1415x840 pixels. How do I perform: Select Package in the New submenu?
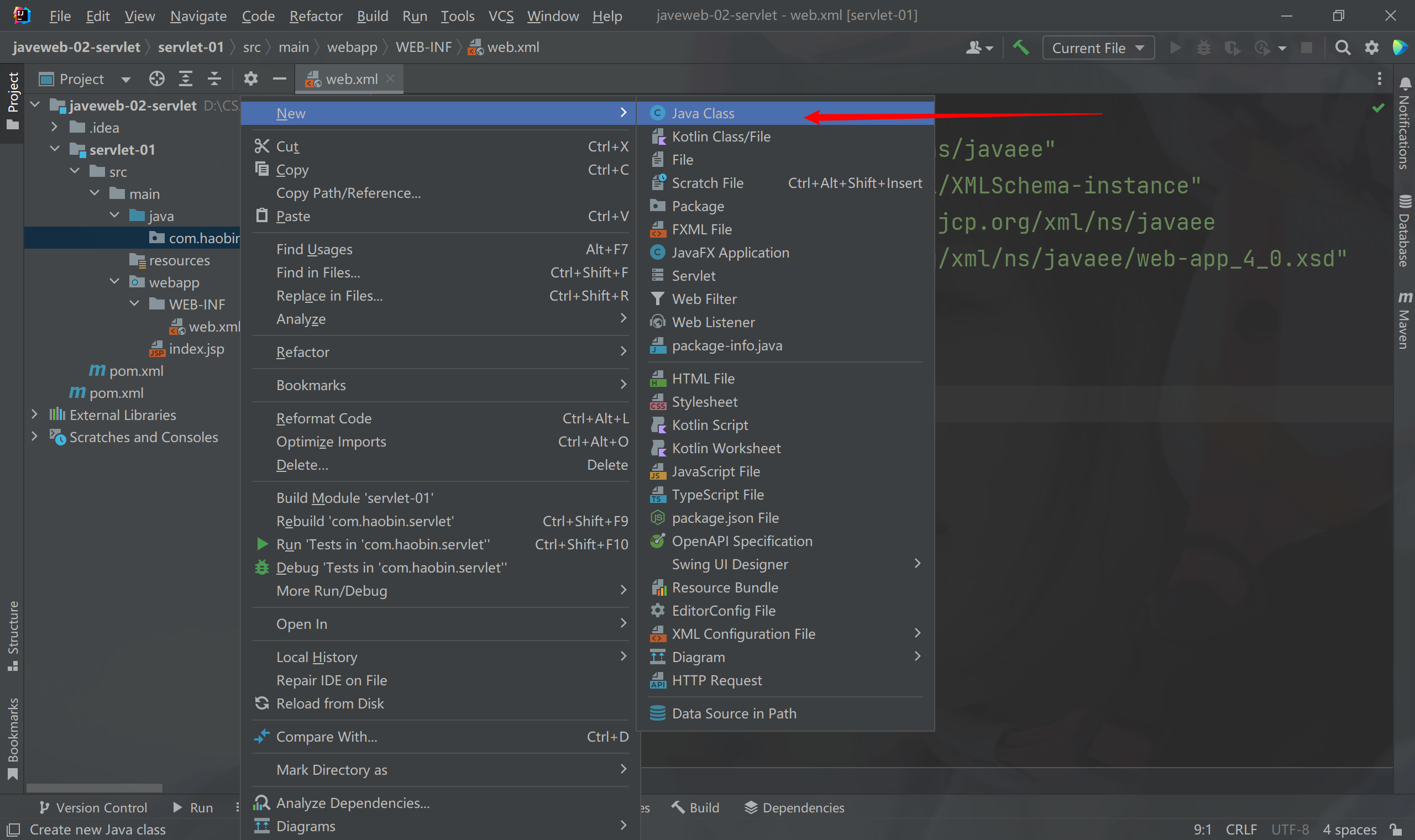[x=785, y=206]
